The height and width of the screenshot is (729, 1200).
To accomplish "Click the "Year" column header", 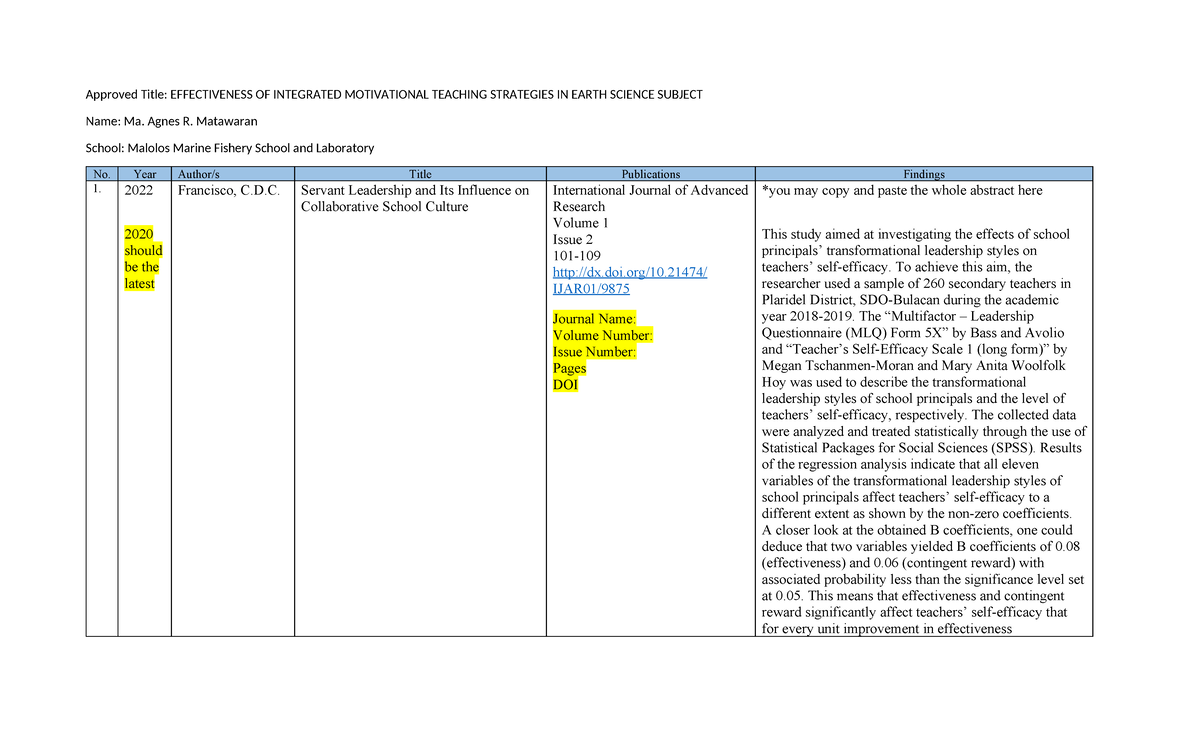I will pyautogui.click(x=145, y=173).
